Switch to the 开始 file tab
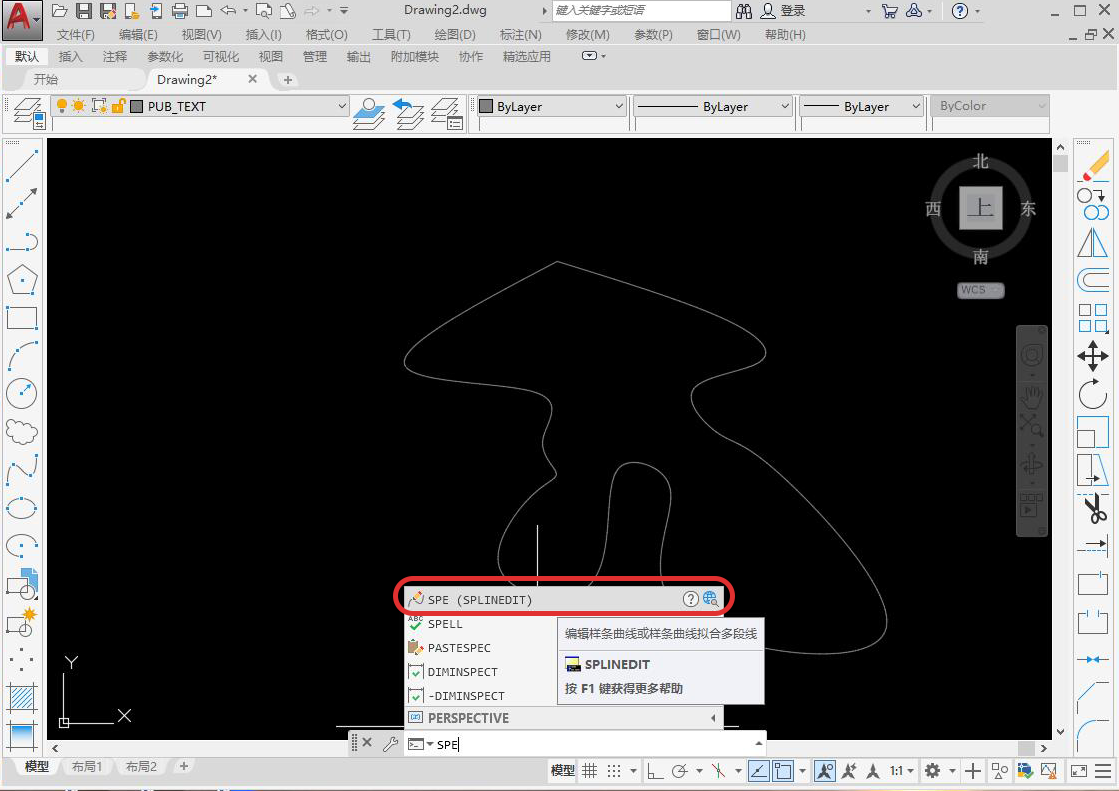The height and width of the screenshot is (791, 1119). (46, 79)
